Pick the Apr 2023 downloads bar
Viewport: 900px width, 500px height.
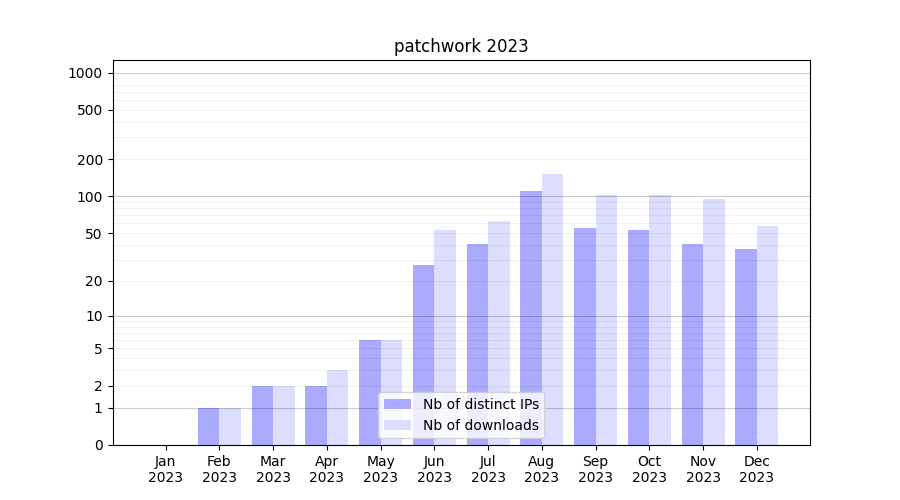click(x=338, y=407)
